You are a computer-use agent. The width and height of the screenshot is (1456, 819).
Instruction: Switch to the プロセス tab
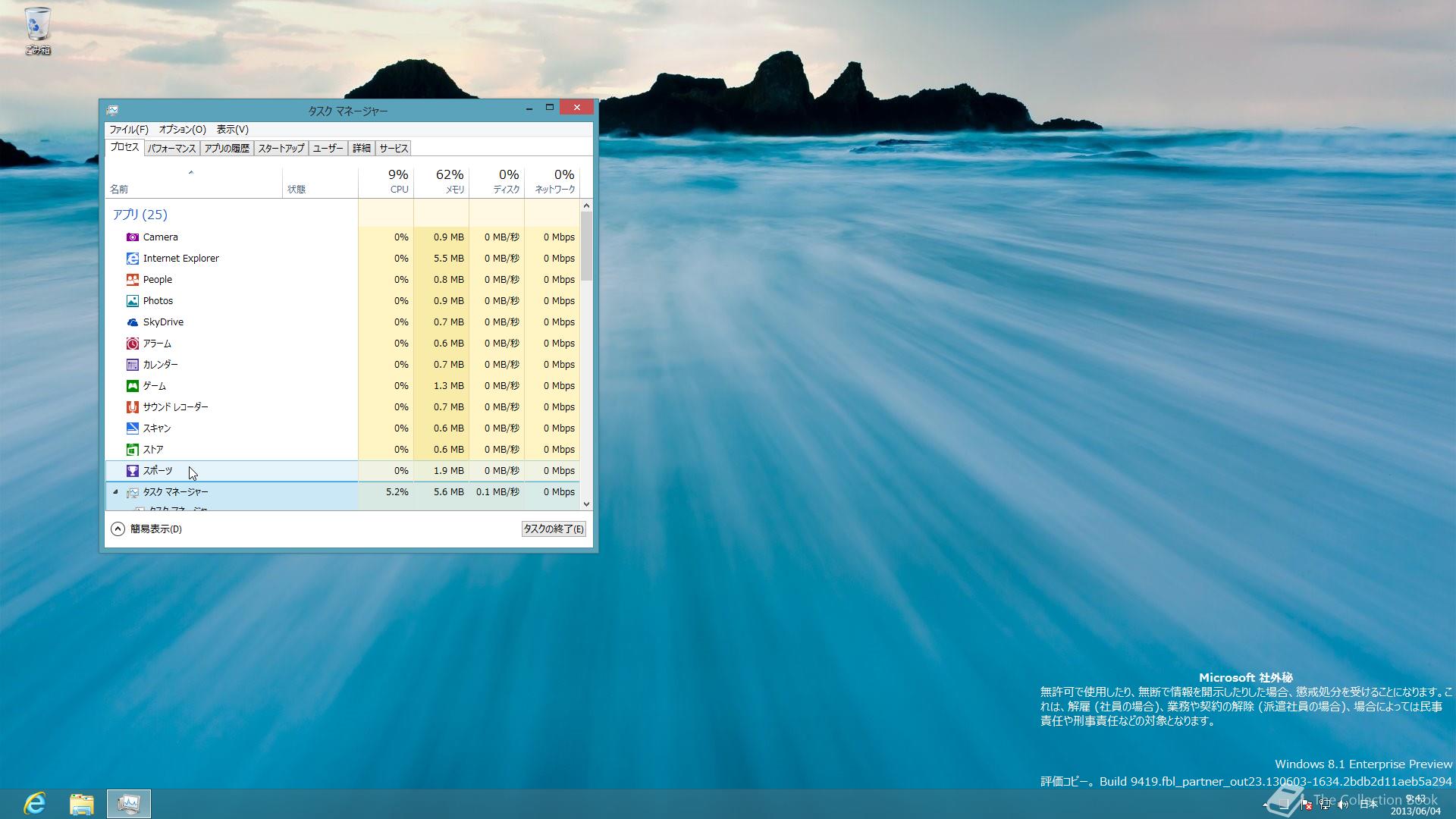(x=124, y=148)
